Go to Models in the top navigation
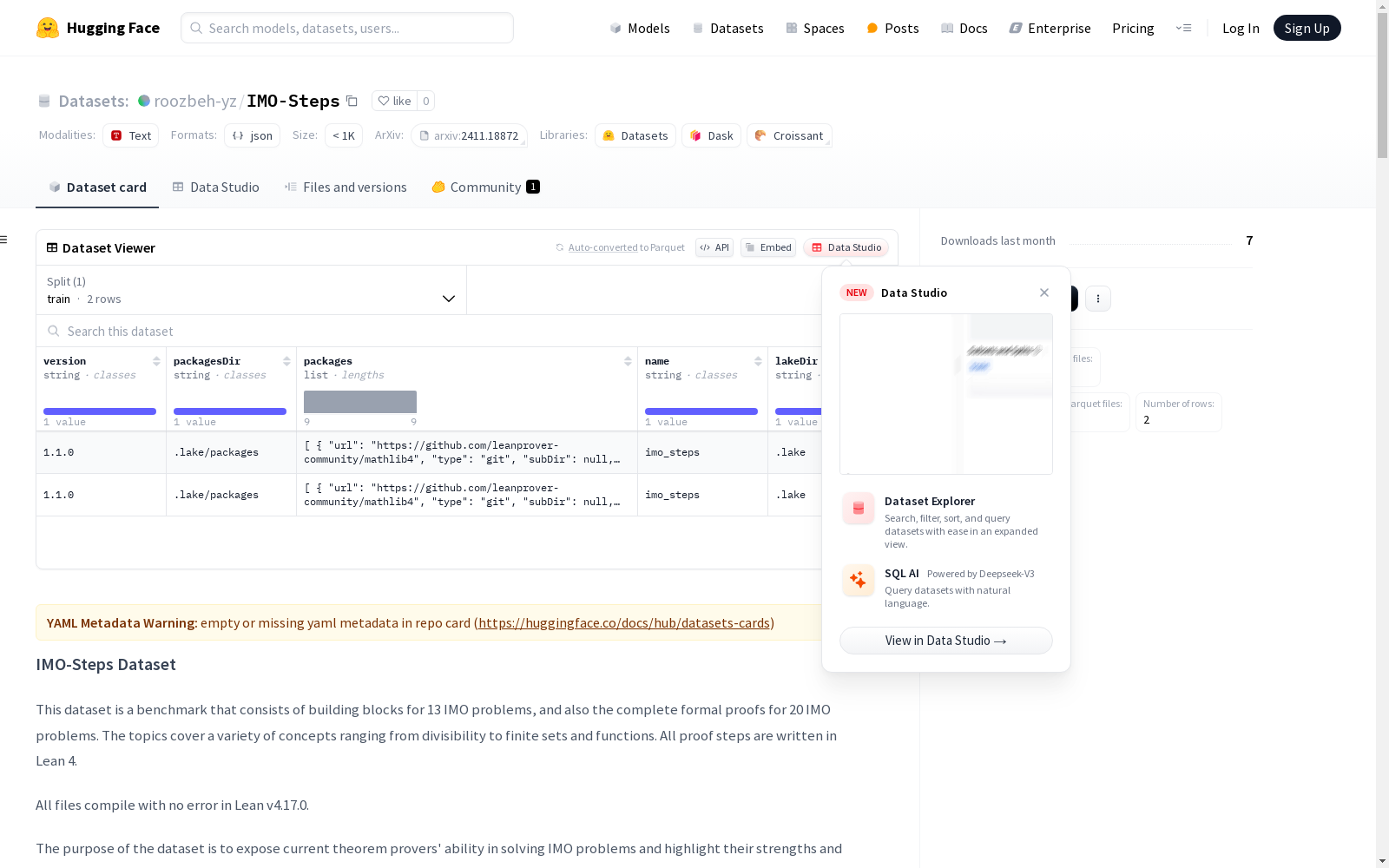Screen dimensions: 1389x868 [640, 28]
